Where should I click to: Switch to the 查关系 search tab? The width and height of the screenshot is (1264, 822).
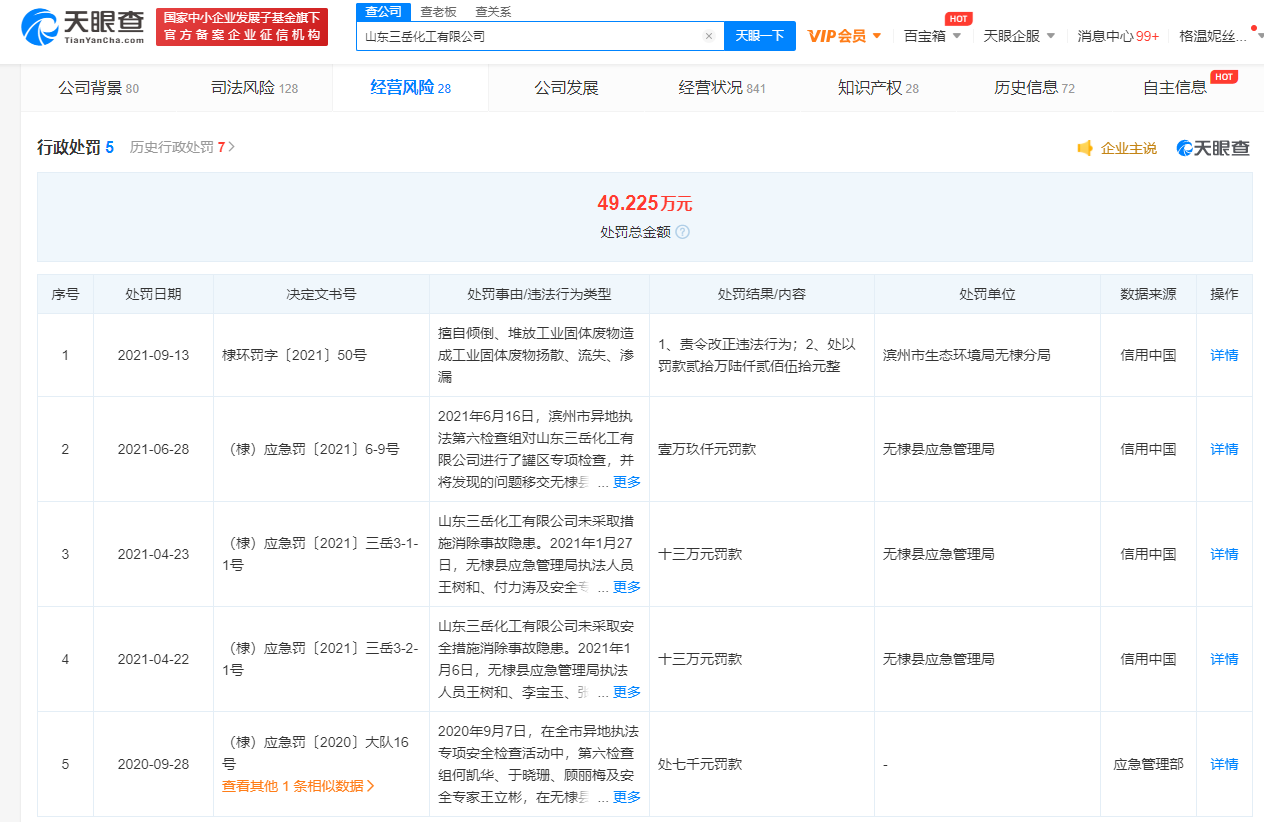pos(493,12)
